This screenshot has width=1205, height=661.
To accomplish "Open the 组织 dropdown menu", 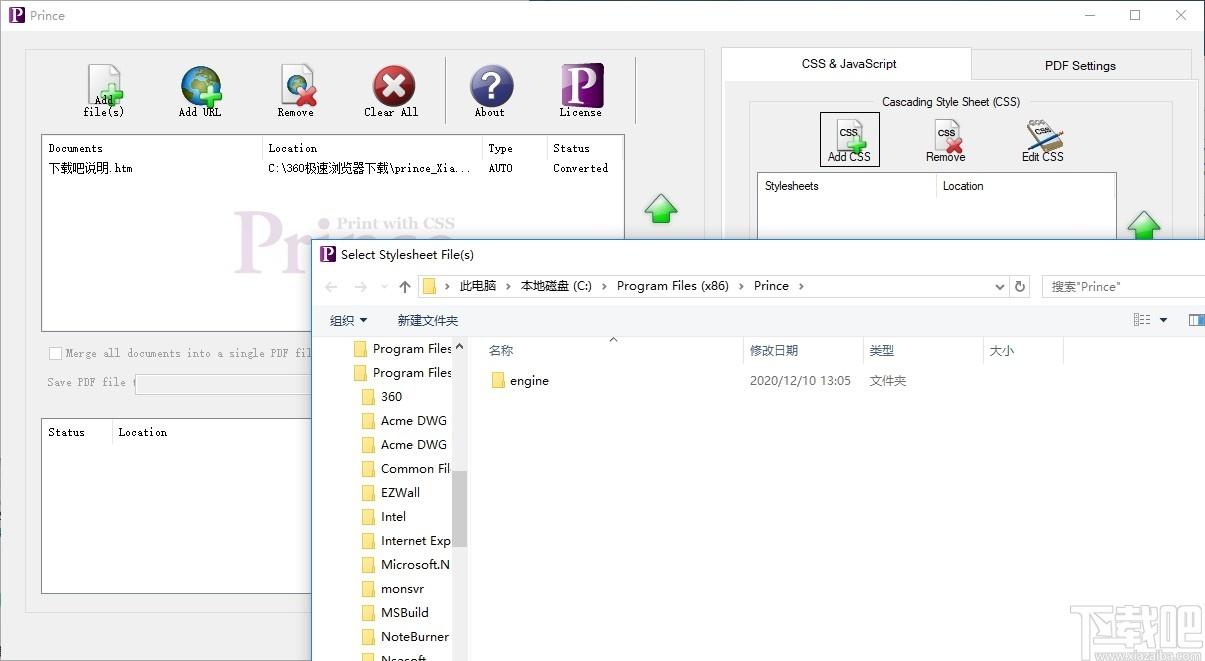I will point(349,320).
